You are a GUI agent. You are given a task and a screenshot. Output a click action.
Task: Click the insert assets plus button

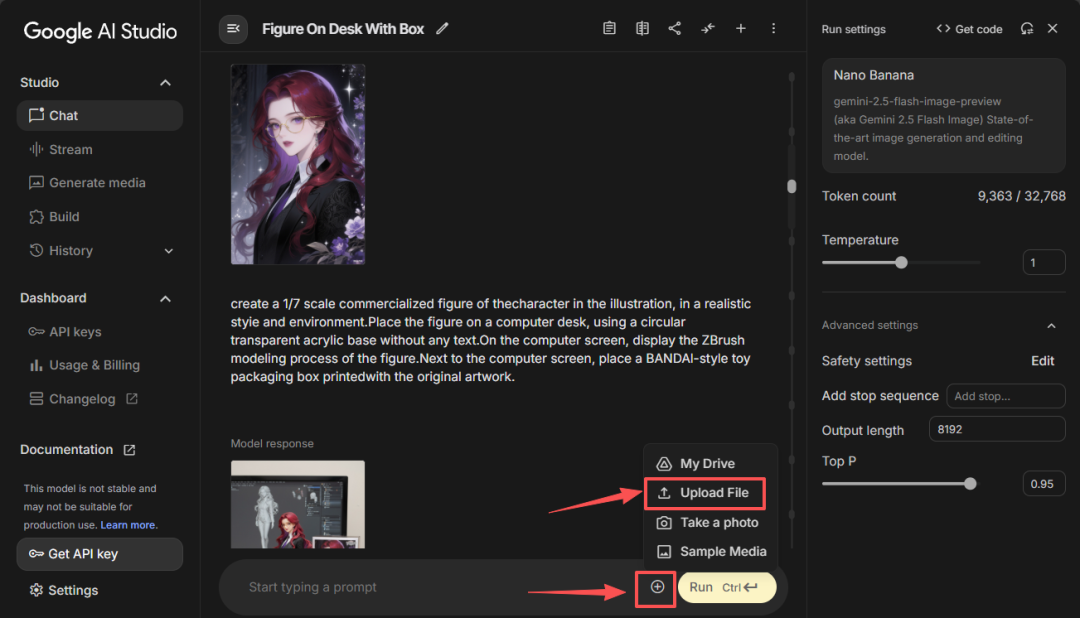657,587
